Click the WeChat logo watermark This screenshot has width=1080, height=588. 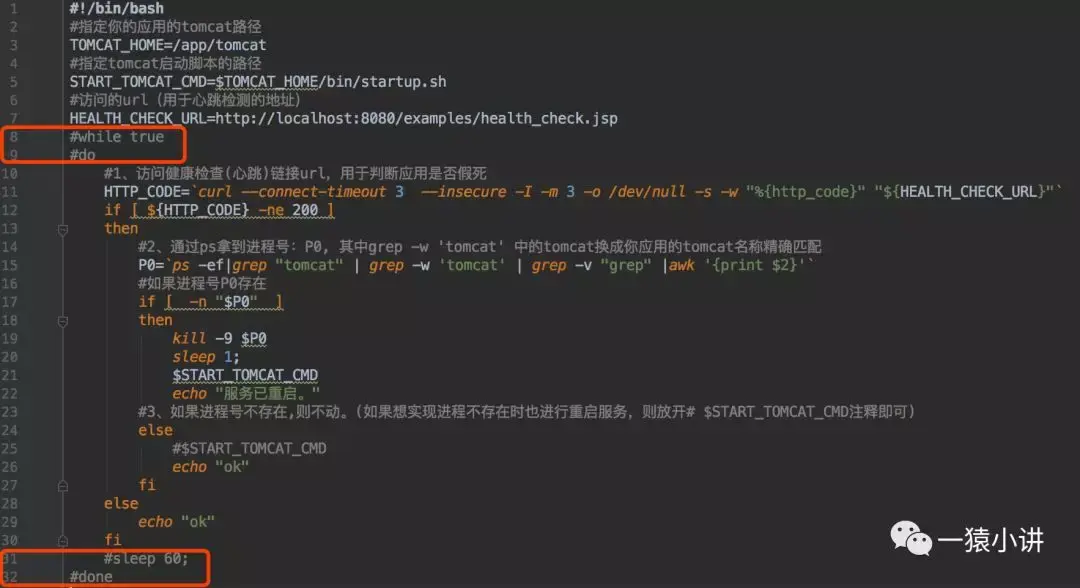[x=910, y=538]
